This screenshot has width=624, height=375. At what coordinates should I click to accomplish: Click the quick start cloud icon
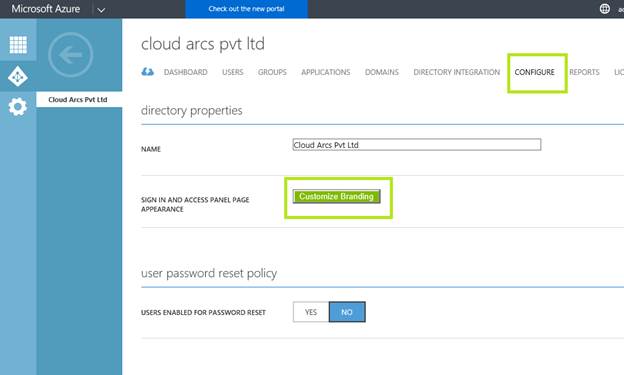click(x=148, y=72)
